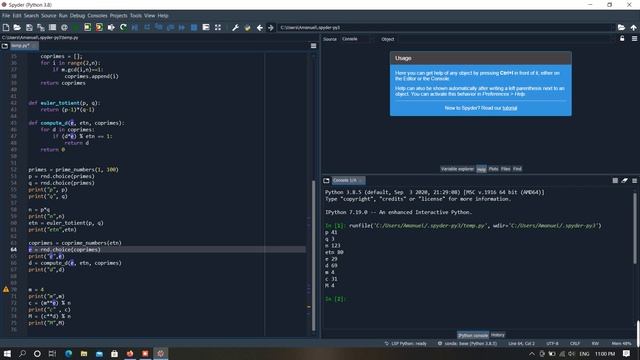Click the warning icon beside line 70
The image size is (640, 360).
tap(6, 289)
